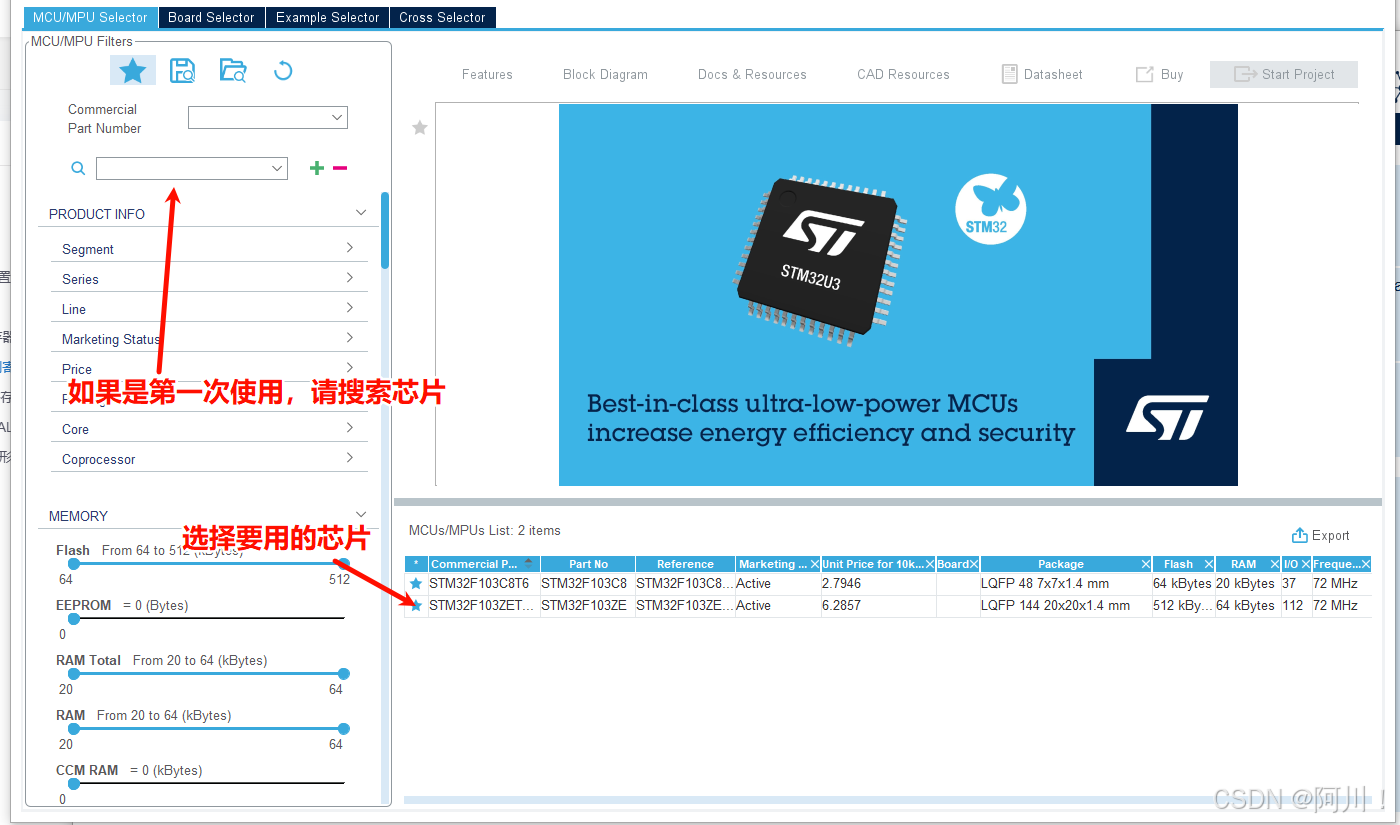Open the Features tab
The height and width of the screenshot is (825, 1400).
(487, 74)
